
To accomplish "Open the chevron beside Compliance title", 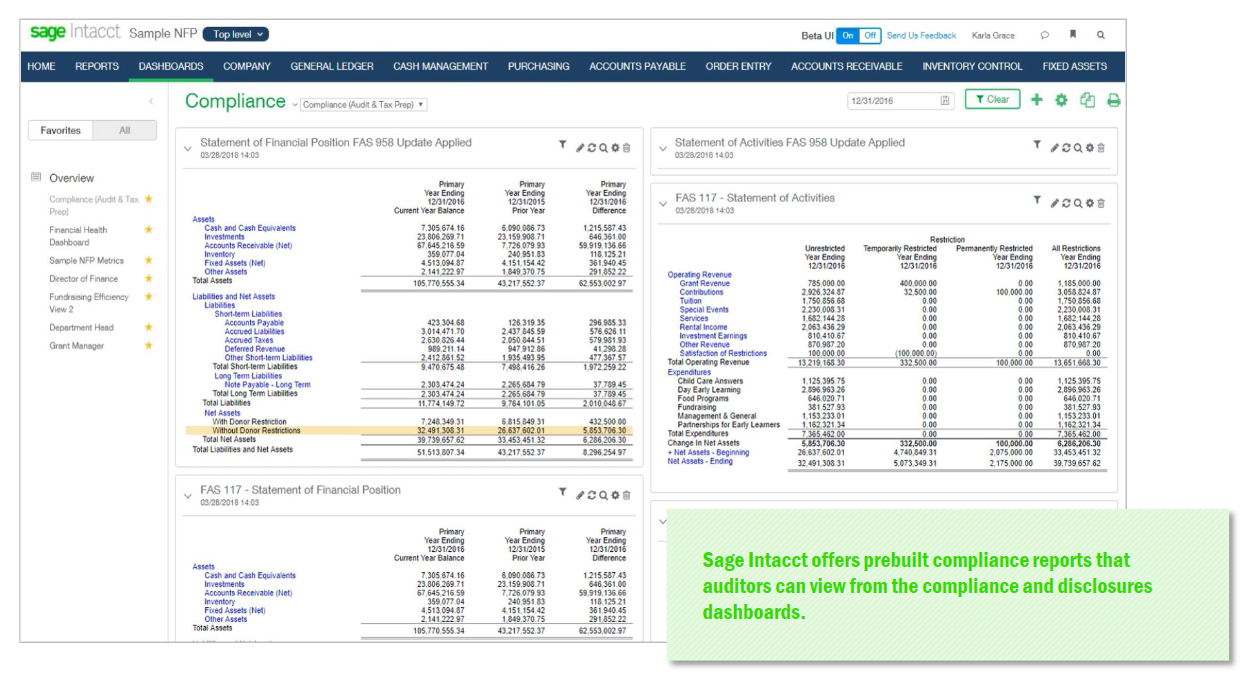I will tap(295, 104).
